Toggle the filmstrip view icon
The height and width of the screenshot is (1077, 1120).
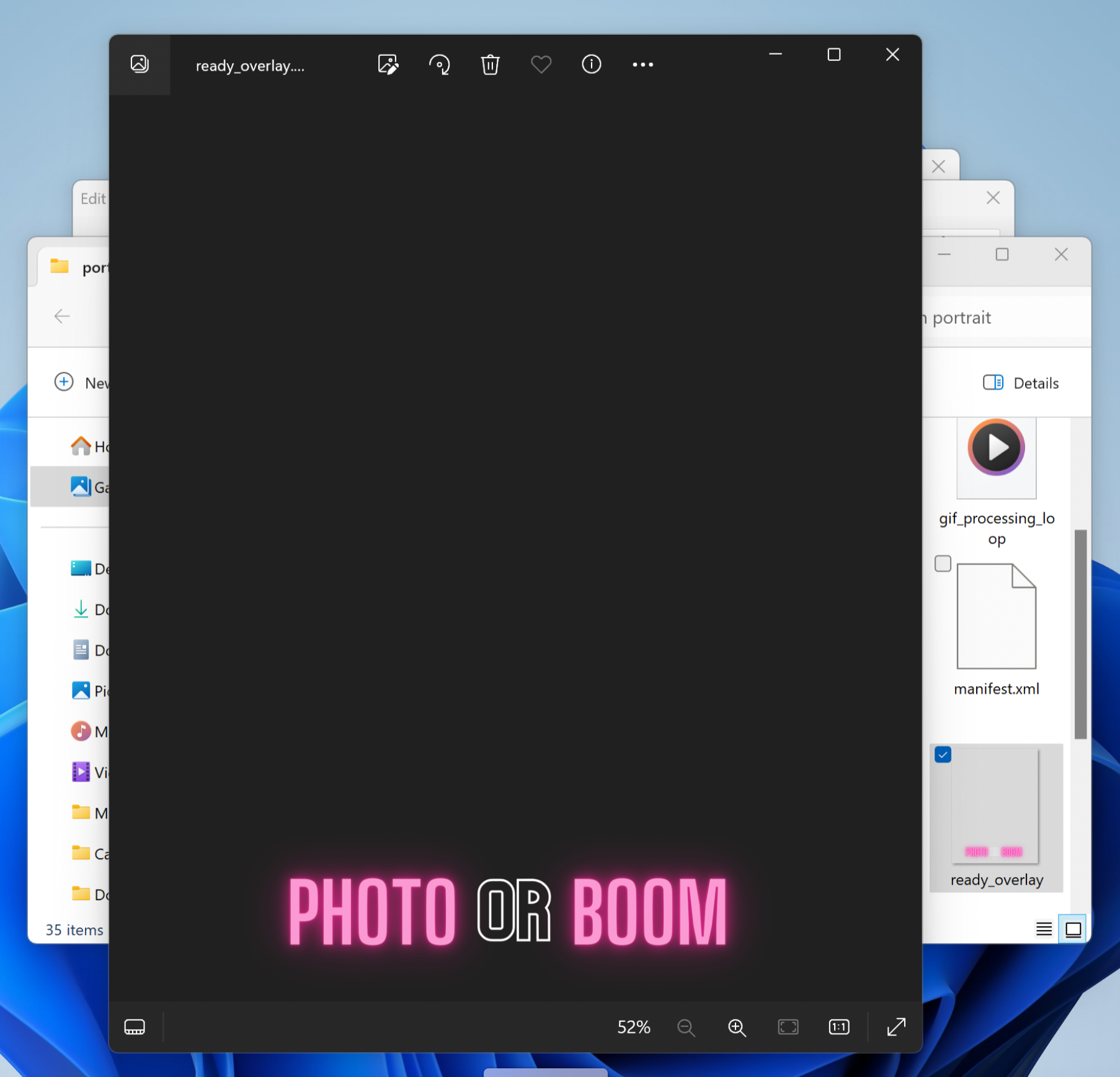pyautogui.click(x=135, y=1027)
